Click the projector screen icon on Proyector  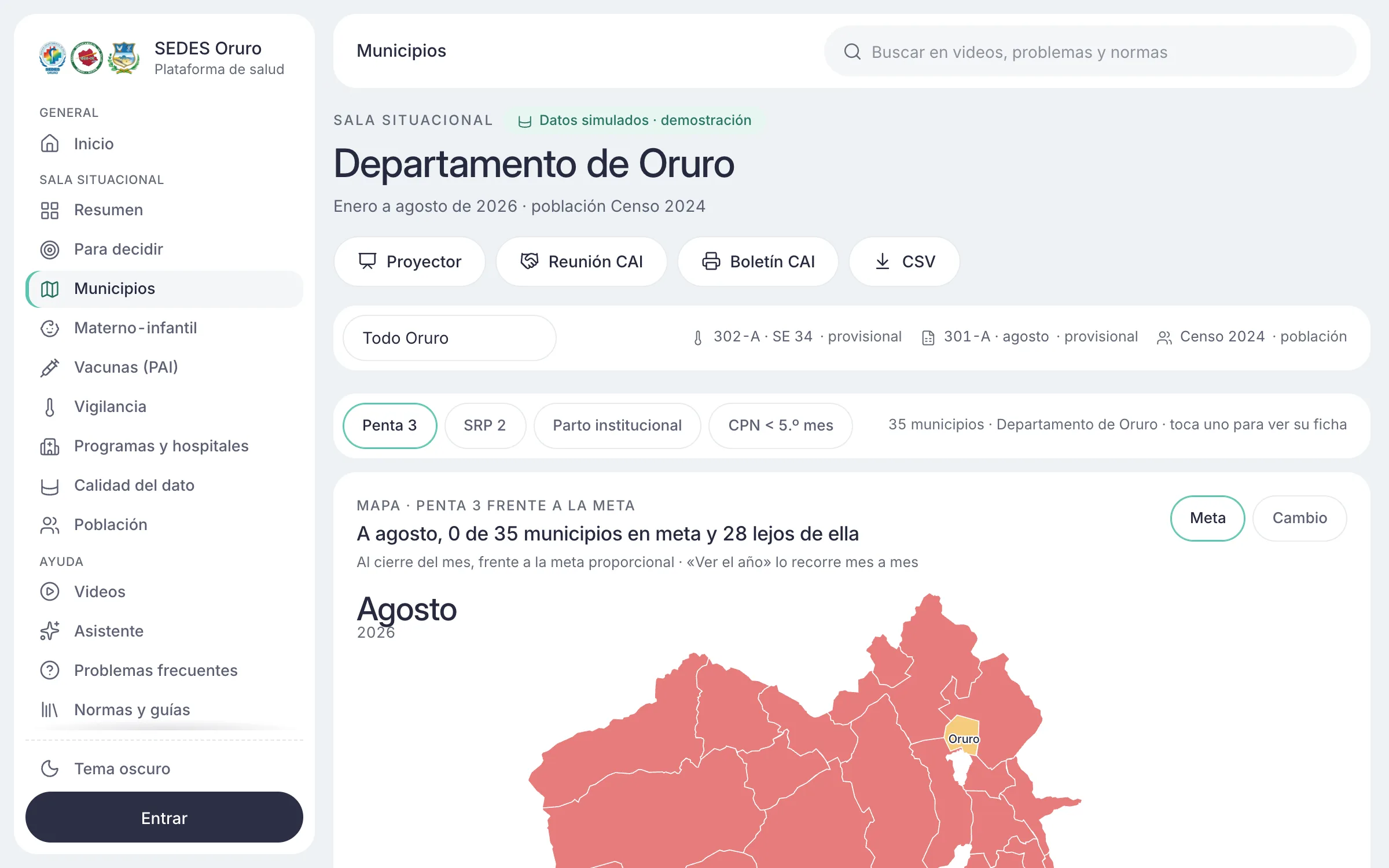click(x=367, y=261)
